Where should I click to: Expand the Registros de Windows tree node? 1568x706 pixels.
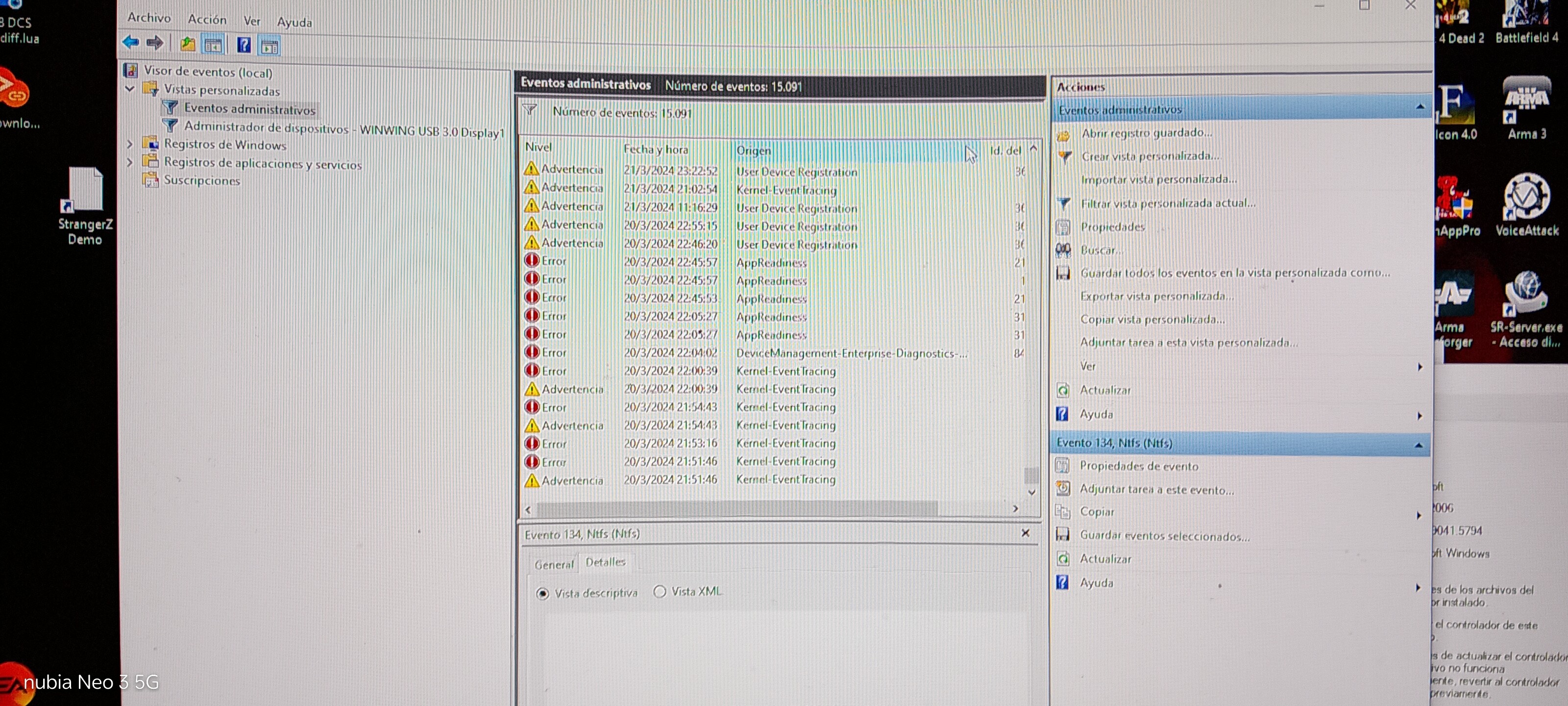pyautogui.click(x=130, y=144)
